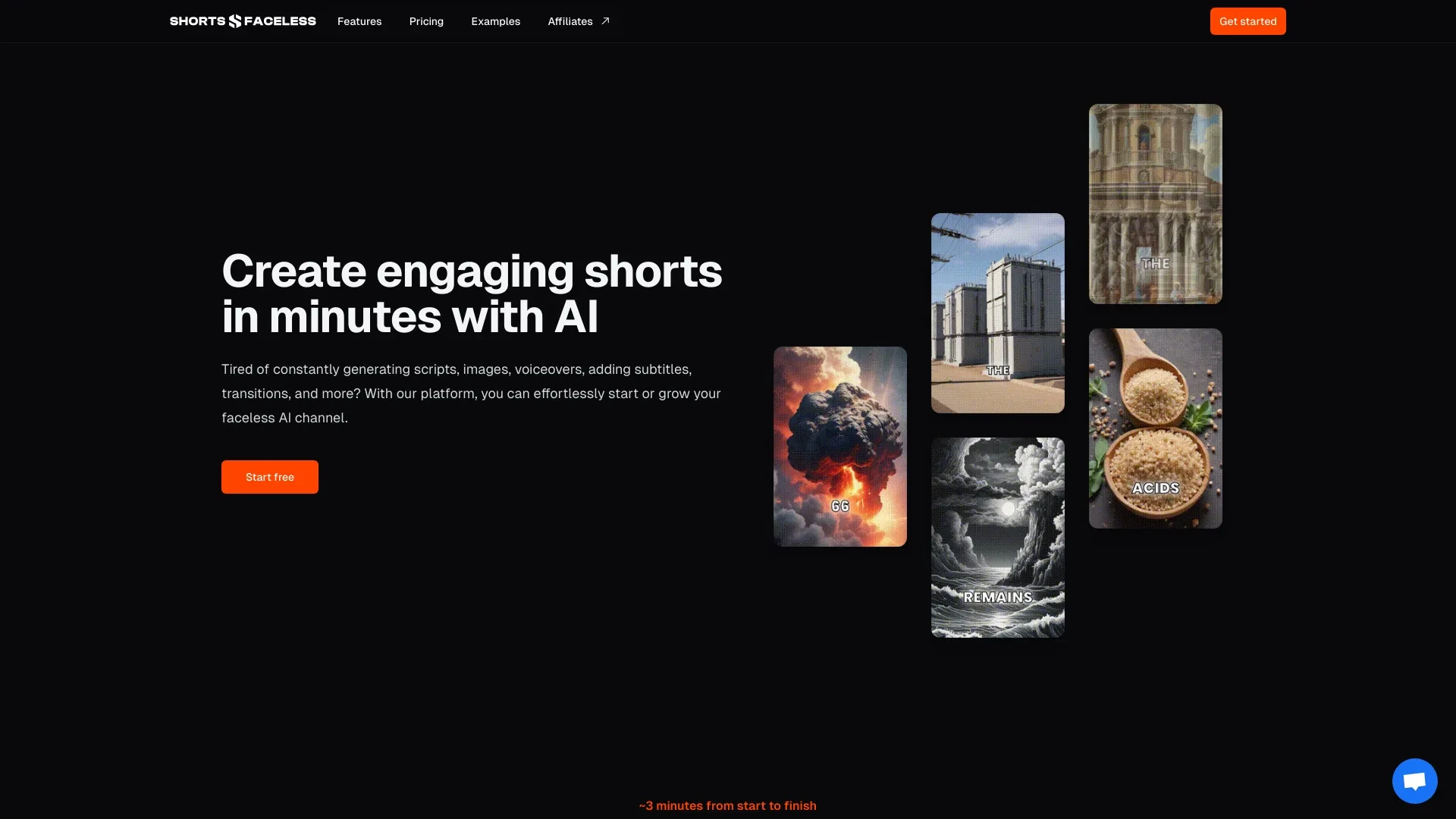Click the spices bowl thumbnail image
The height and width of the screenshot is (819, 1456).
[x=1154, y=427]
